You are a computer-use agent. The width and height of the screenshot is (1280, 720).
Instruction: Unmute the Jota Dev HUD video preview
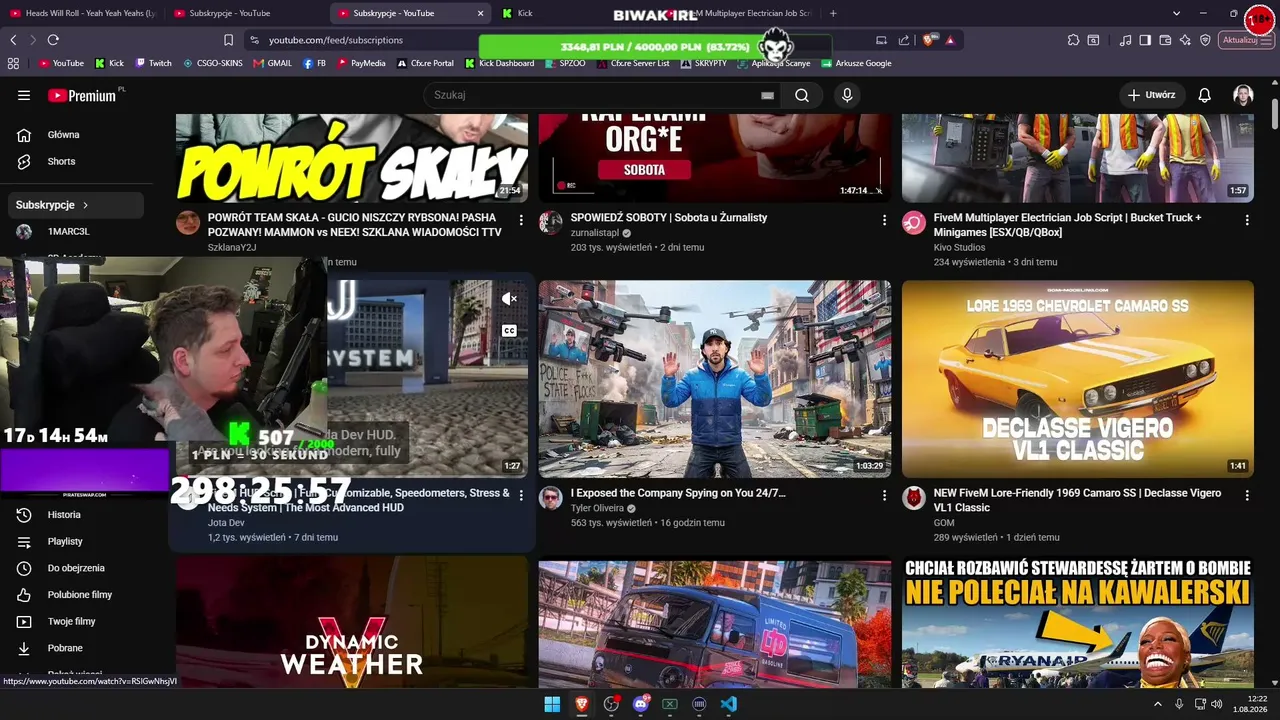[x=509, y=299]
